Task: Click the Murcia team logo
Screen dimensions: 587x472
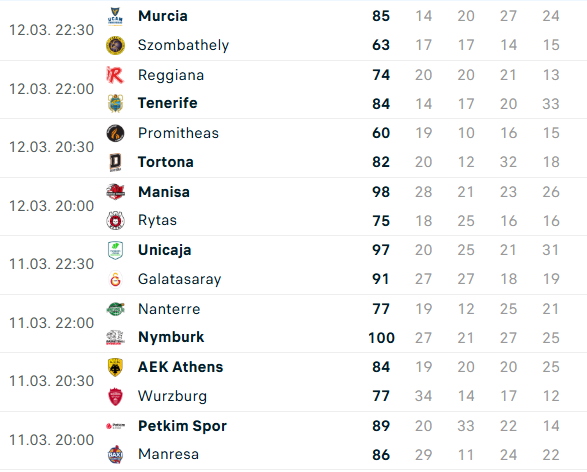Action: coord(115,16)
